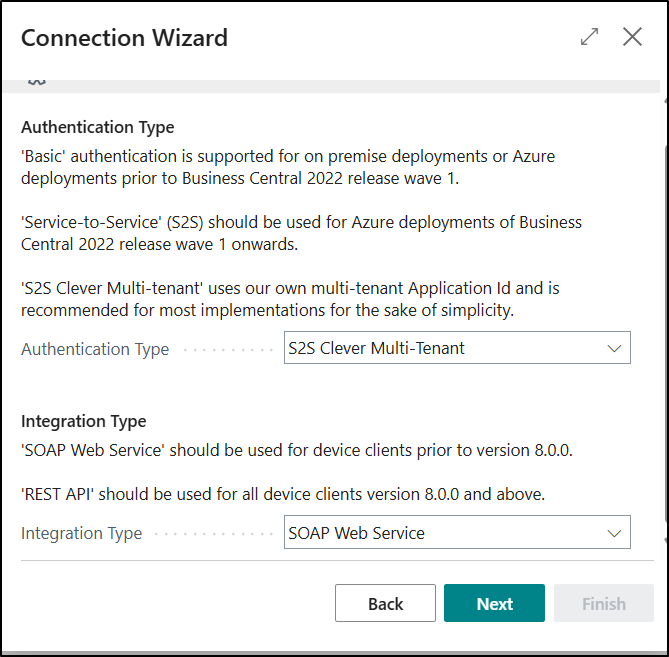Screen dimensions: 669x657
Task: Click the 'SOAP Web Service' description sentence
Action: click(296, 450)
